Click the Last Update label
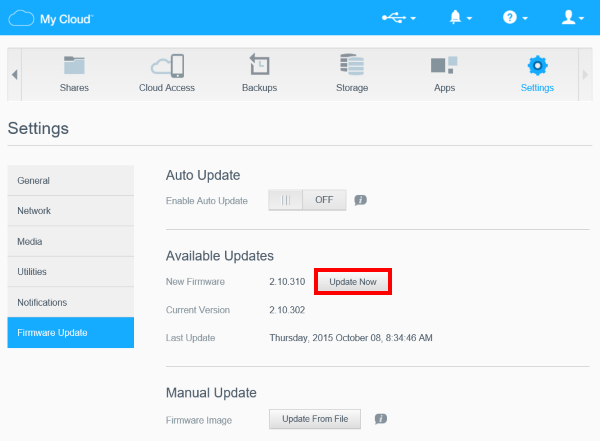Image resolution: width=600 pixels, height=441 pixels. pos(191,338)
